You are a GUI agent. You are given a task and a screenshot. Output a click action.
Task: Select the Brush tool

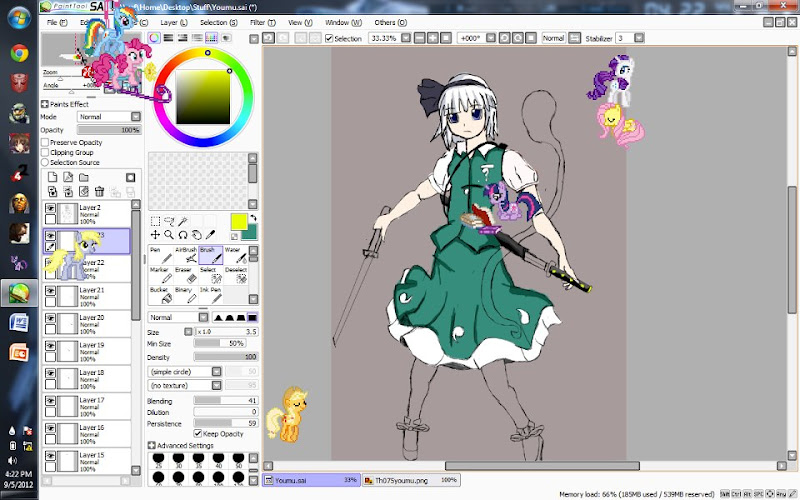click(210, 255)
